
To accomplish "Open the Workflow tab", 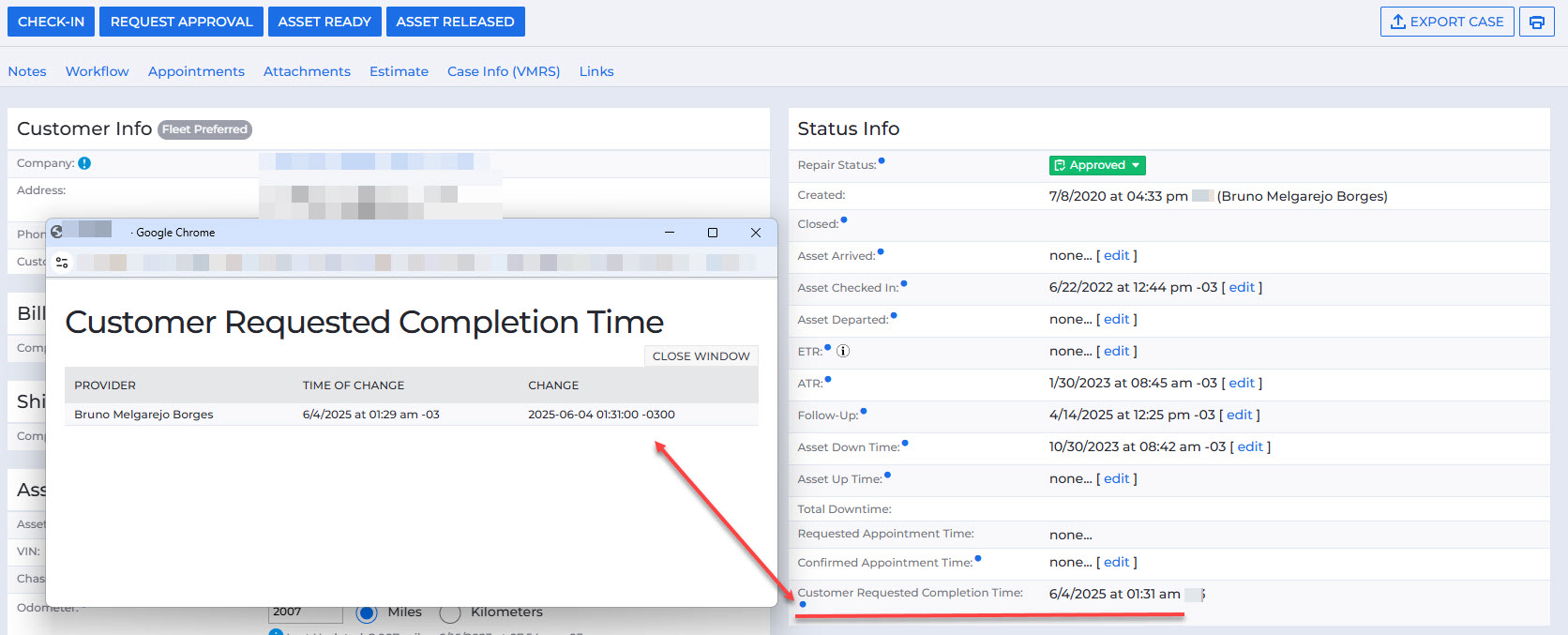I will (x=98, y=71).
